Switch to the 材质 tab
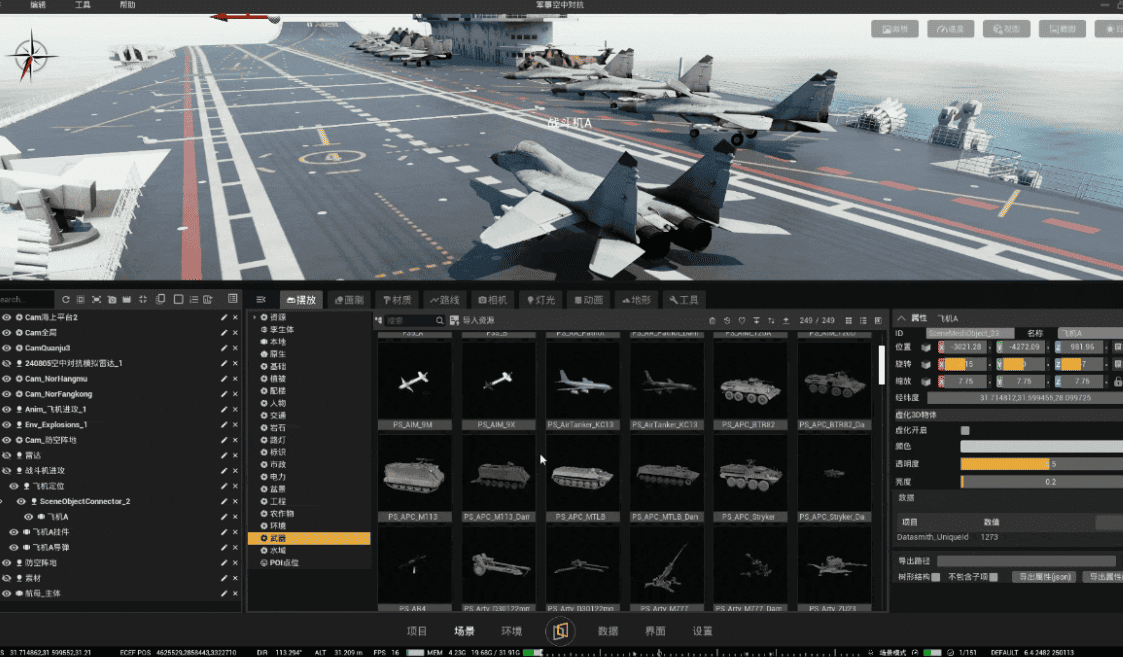Screen dimensions: 1123x657 397,299
